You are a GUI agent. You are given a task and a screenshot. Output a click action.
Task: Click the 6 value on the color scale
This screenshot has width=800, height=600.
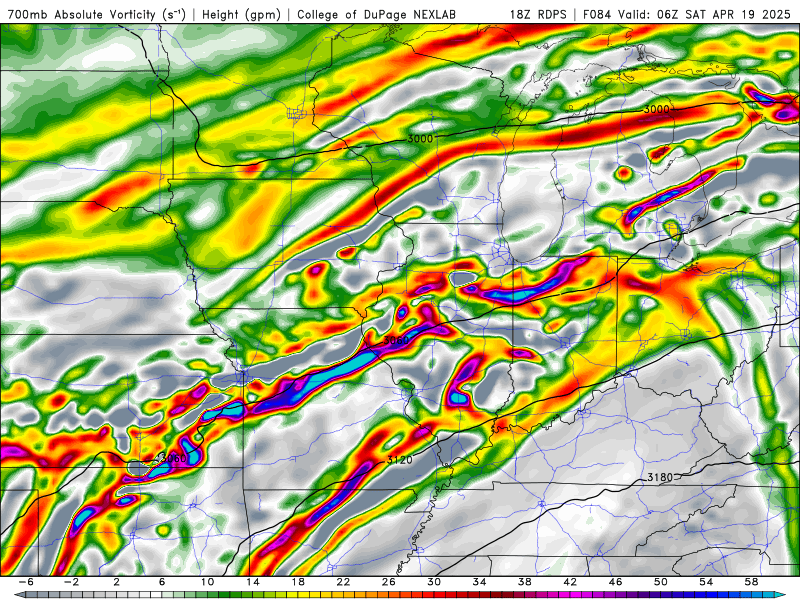pyautogui.click(x=162, y=582)
